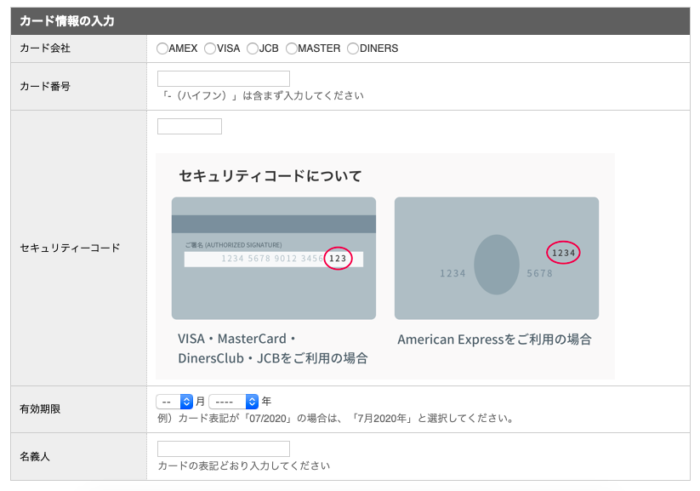700x491 pixels.
Task: Click the 名義人 name input field
Action: [x=223, y=449]
